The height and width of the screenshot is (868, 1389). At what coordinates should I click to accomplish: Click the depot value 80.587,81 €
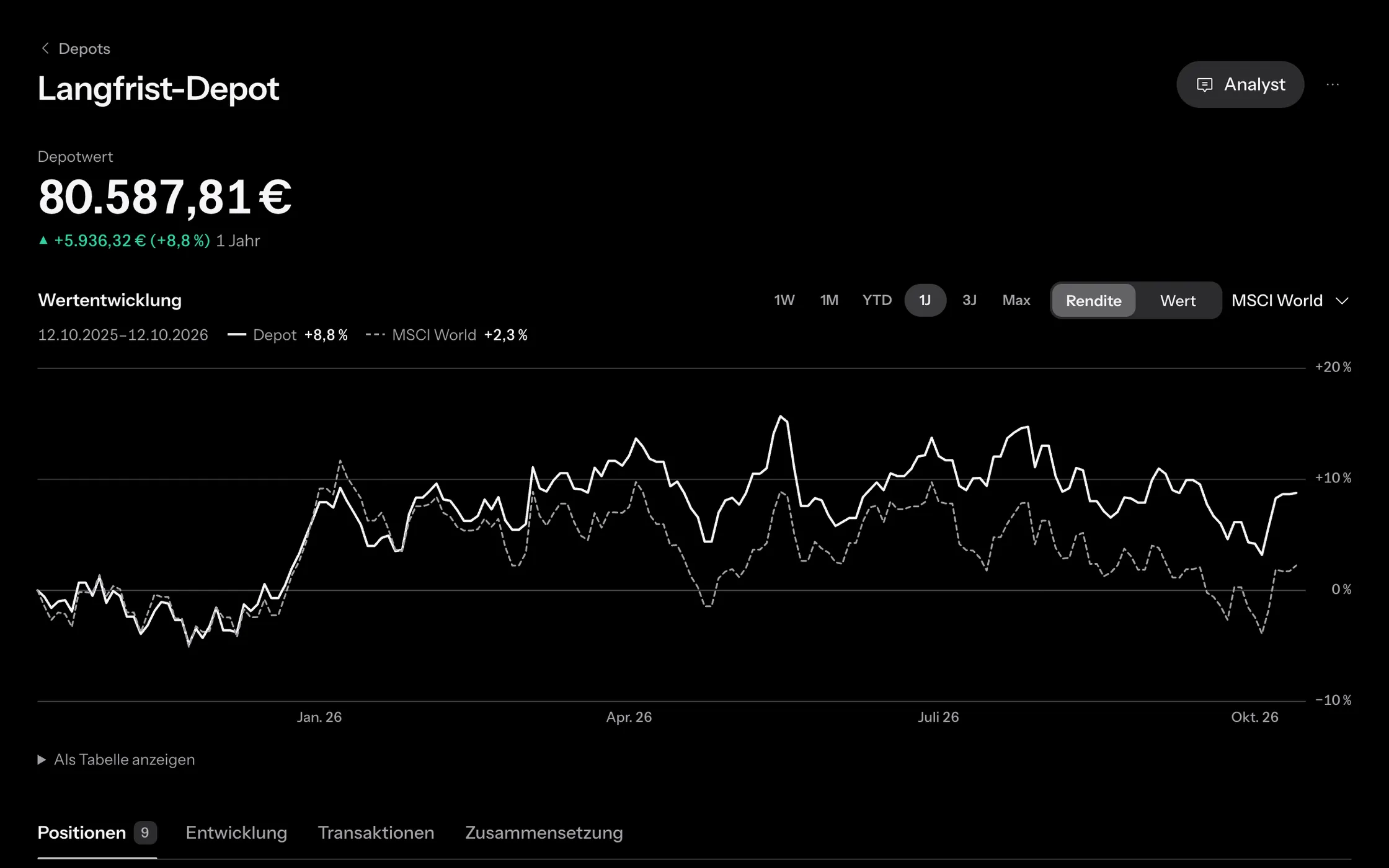pyautogui.click(x=165, y=197)
